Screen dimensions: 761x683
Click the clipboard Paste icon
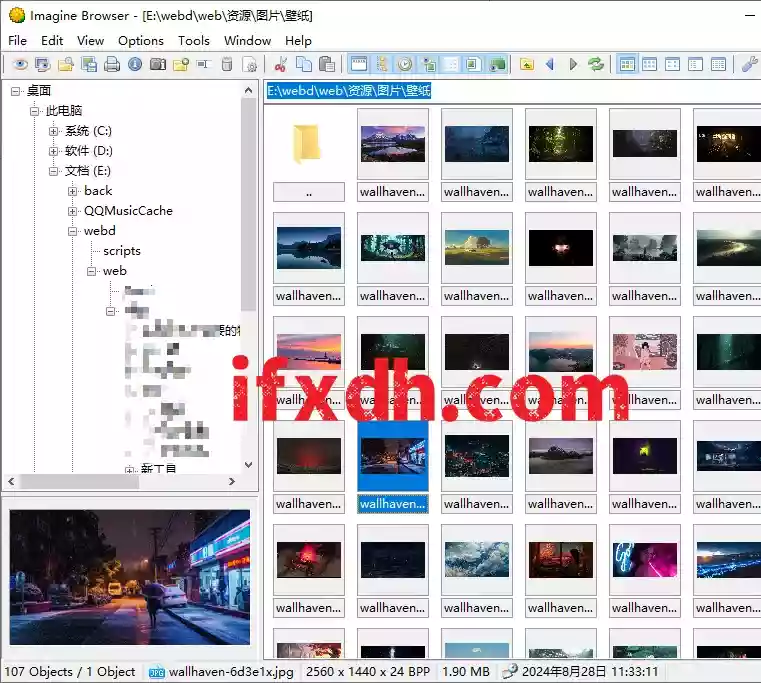pos(327,64)
